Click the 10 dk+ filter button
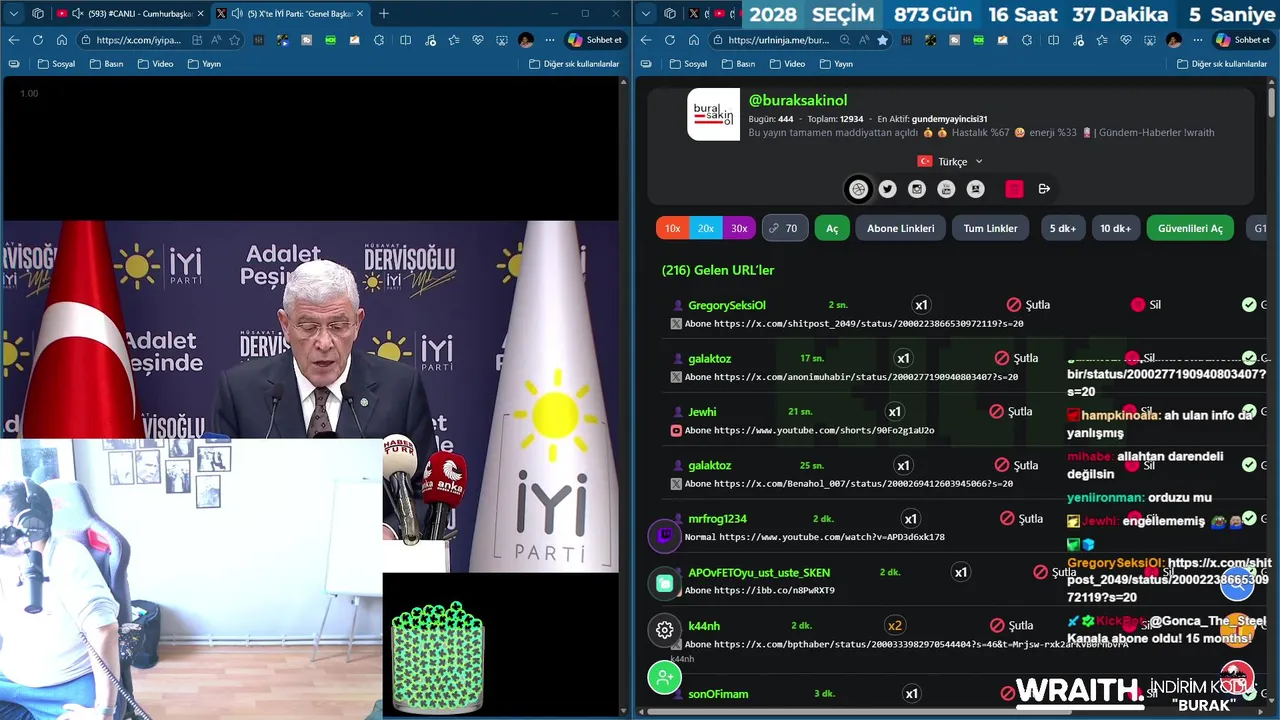 click(x=1115, y=228)
